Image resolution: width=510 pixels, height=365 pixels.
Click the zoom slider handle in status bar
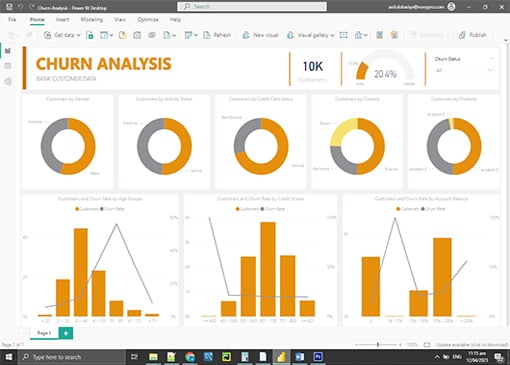[x=378, y=345]
